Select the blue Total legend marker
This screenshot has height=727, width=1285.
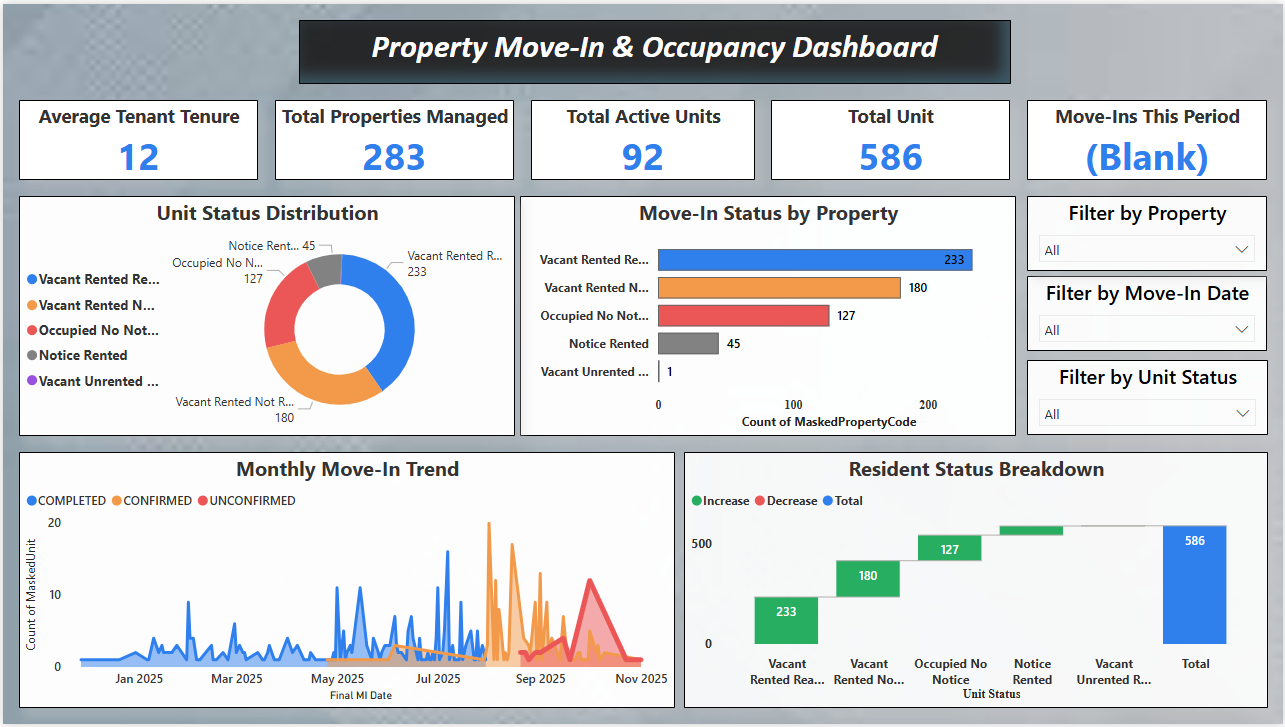[826, 501]
